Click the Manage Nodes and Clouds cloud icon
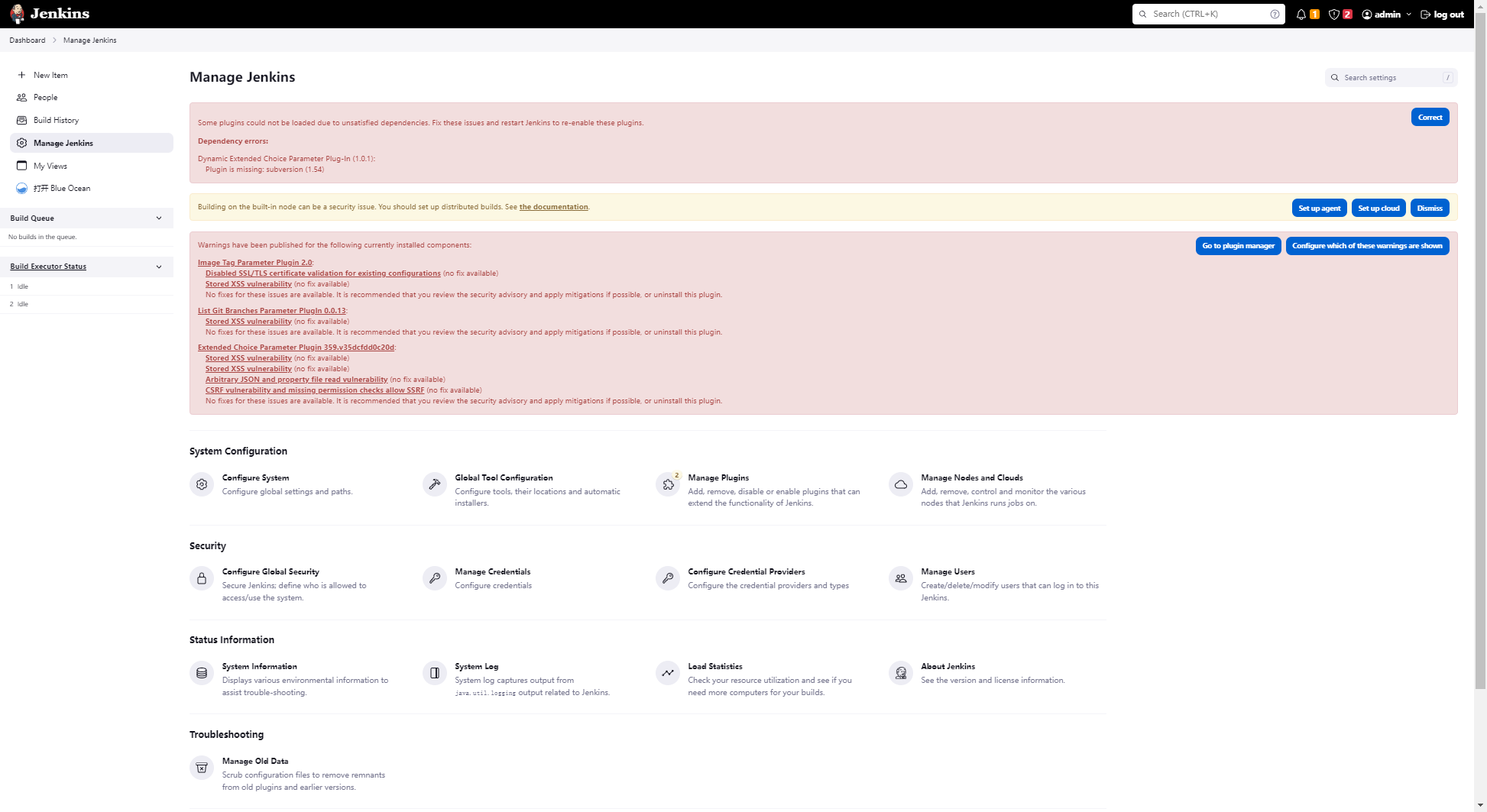 901,484
